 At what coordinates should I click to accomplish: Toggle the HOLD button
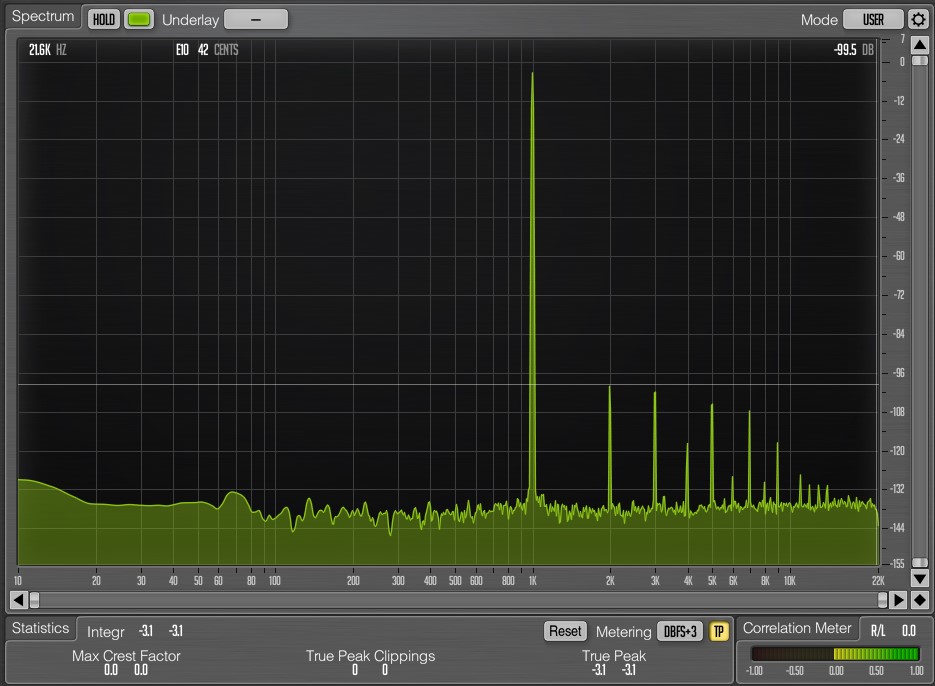[x=104, y=19]
